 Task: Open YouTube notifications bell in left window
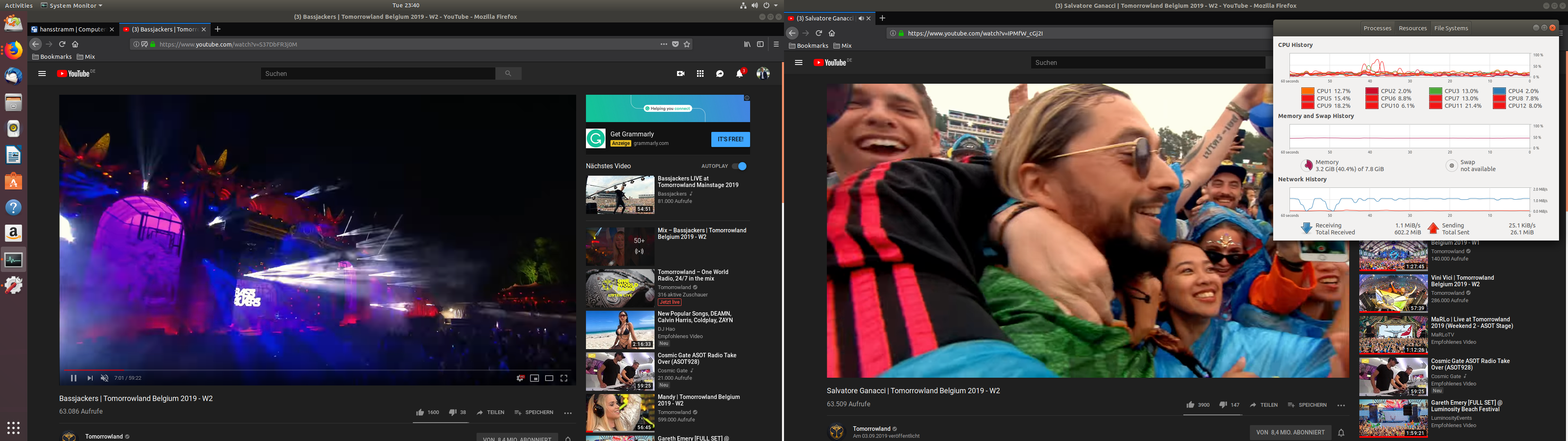click(739, 73)
